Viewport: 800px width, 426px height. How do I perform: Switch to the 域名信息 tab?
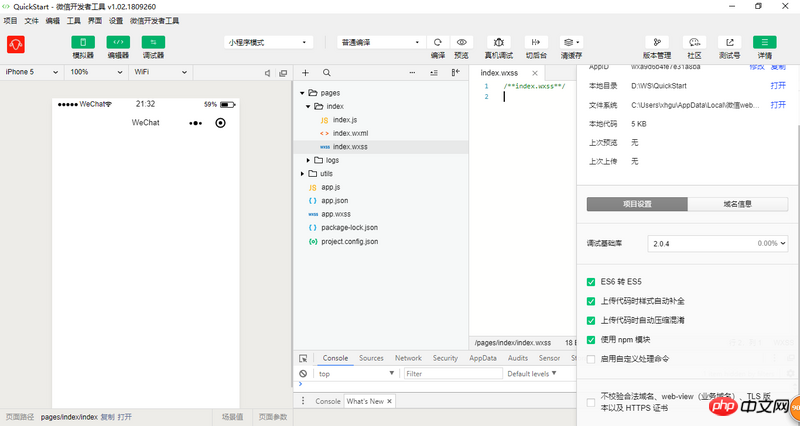click(x=738, y=204)
